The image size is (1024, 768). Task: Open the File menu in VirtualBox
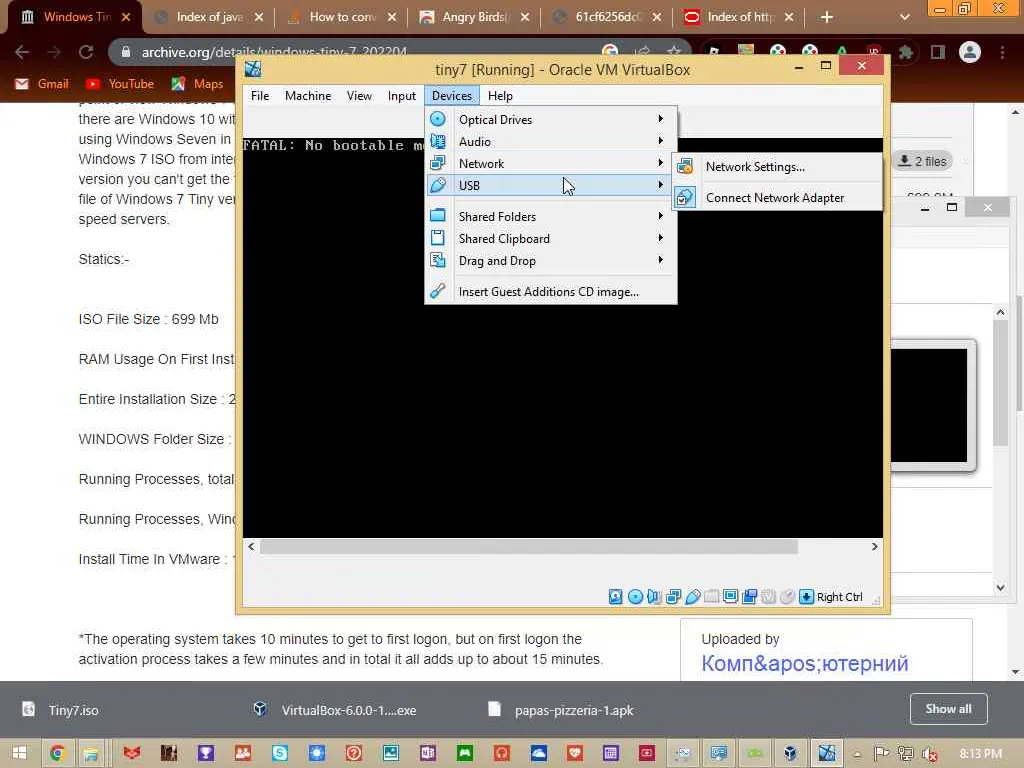pos(260,95)
